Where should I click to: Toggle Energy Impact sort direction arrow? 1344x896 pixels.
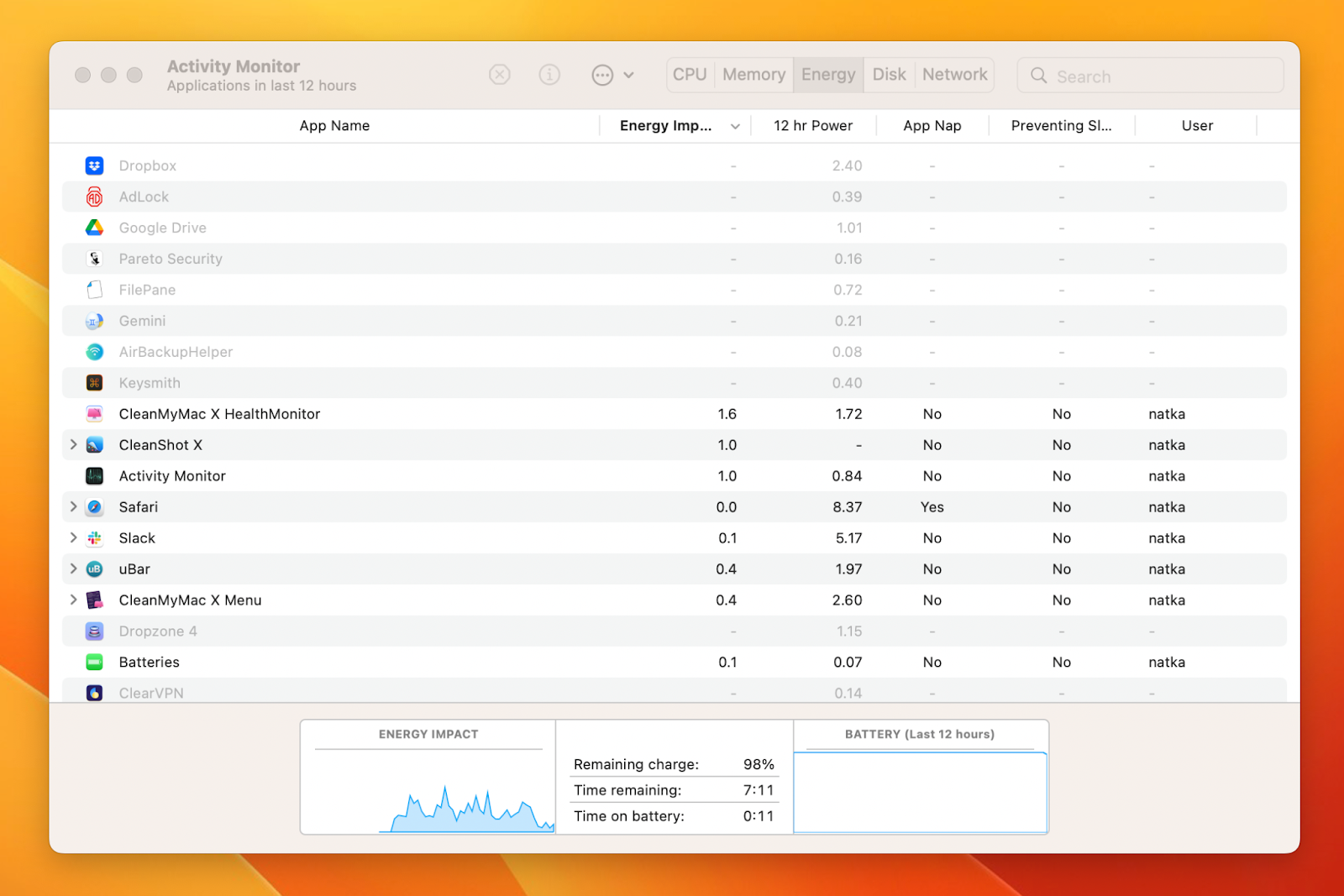(735, 126)
